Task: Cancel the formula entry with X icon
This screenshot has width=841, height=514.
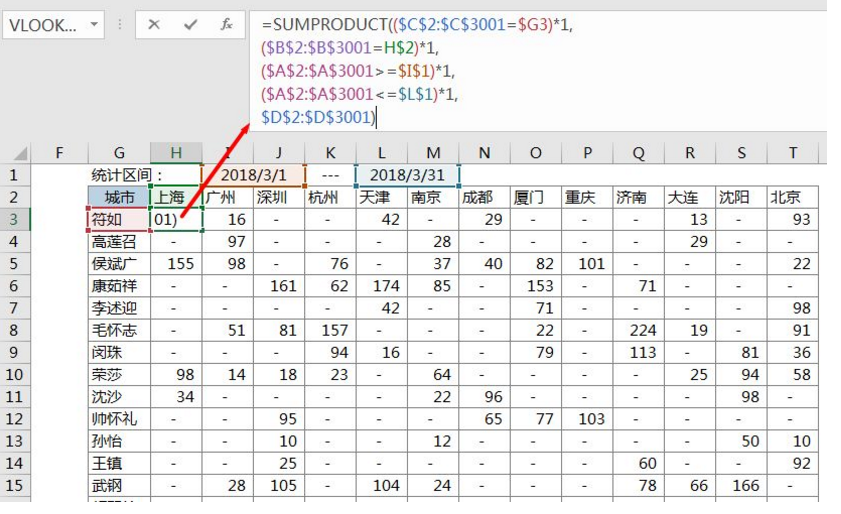Action: pyautogui.click(x=154, y=25)
